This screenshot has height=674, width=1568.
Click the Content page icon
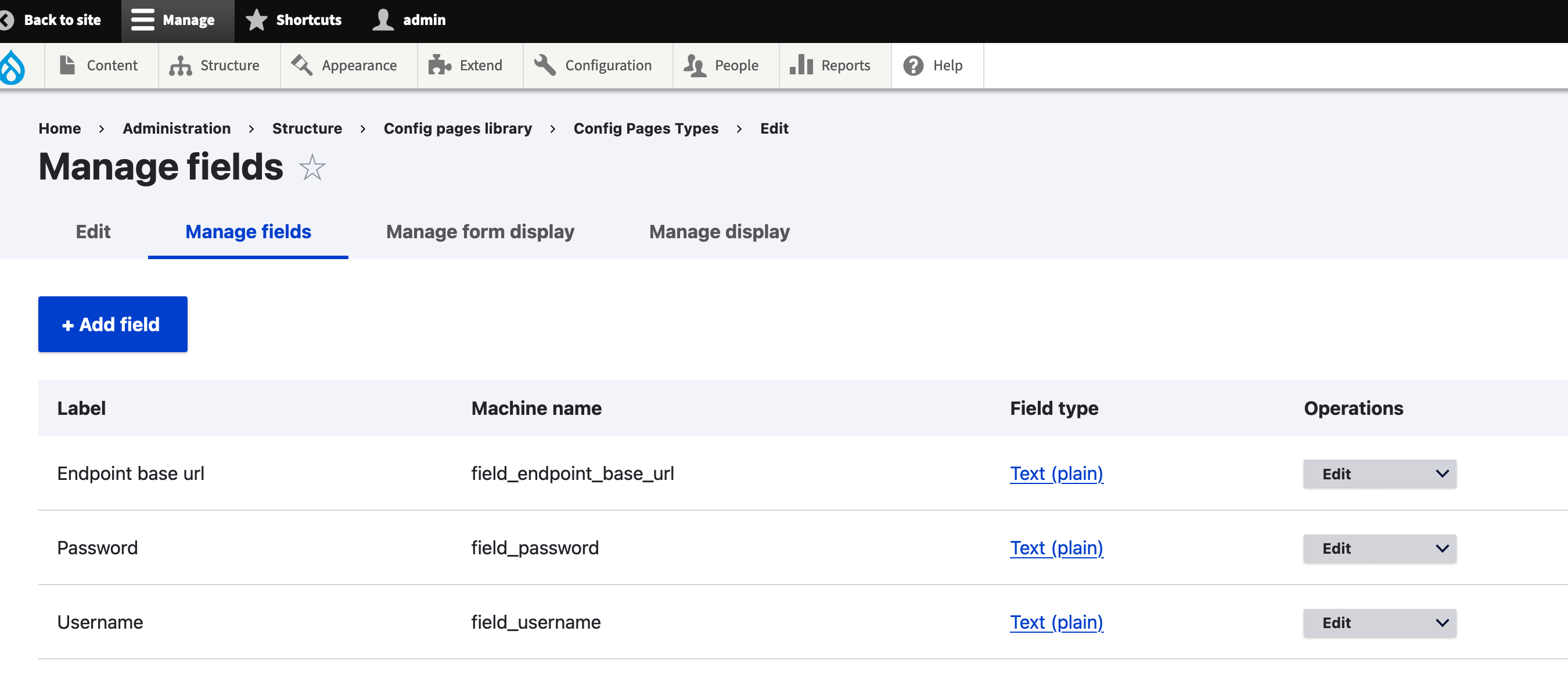click(67, 65)
